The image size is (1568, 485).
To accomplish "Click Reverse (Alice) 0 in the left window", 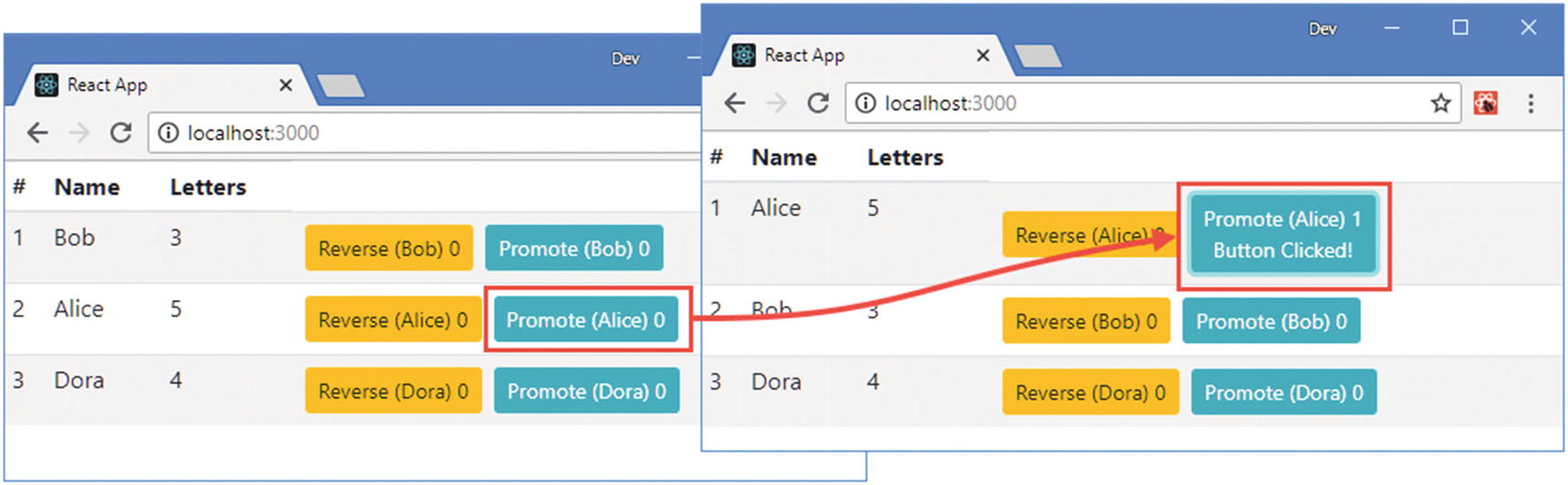I will click(x=392, y=320).
